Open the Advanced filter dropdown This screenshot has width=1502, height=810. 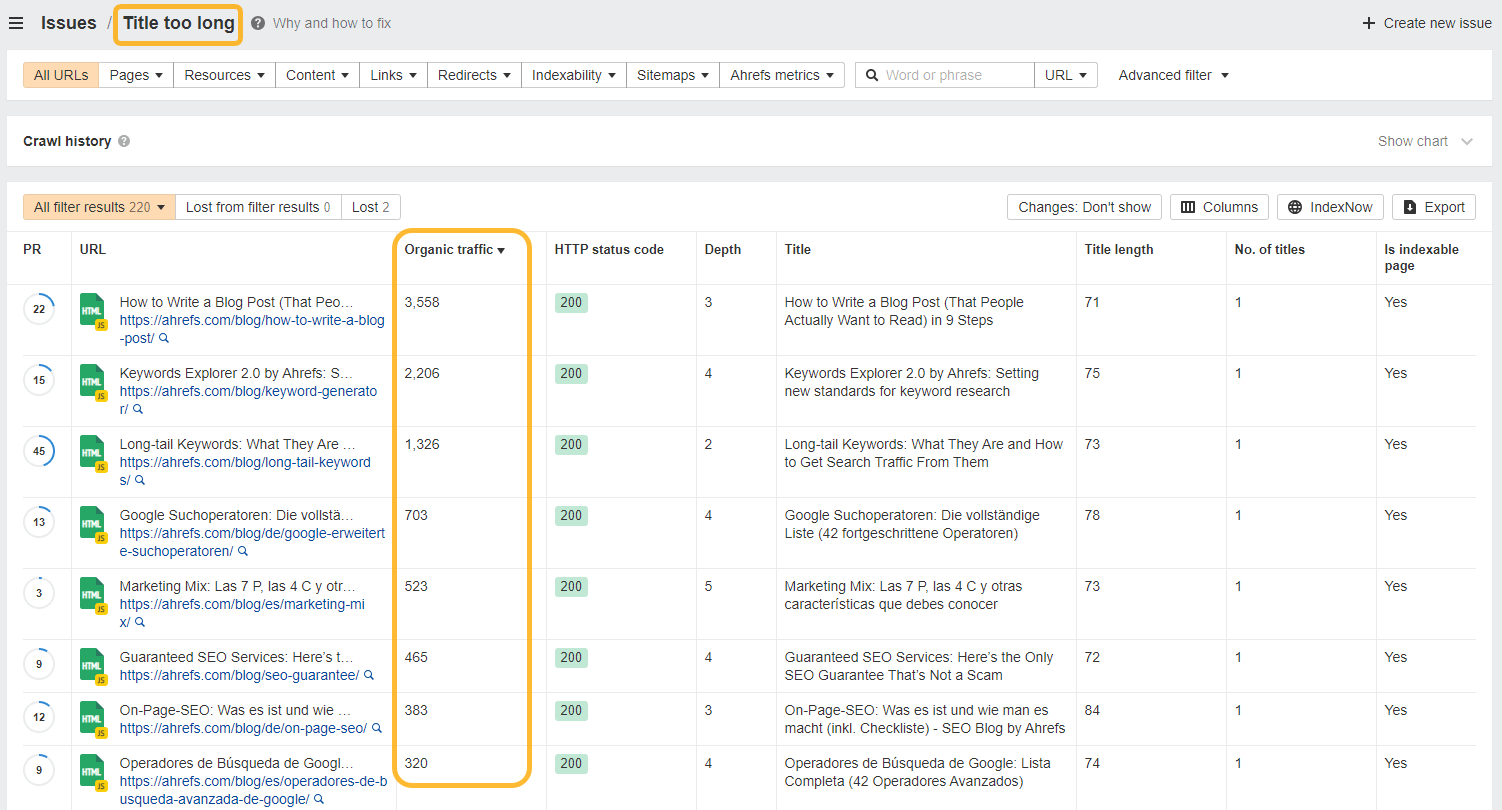(x=1172, y=74)
